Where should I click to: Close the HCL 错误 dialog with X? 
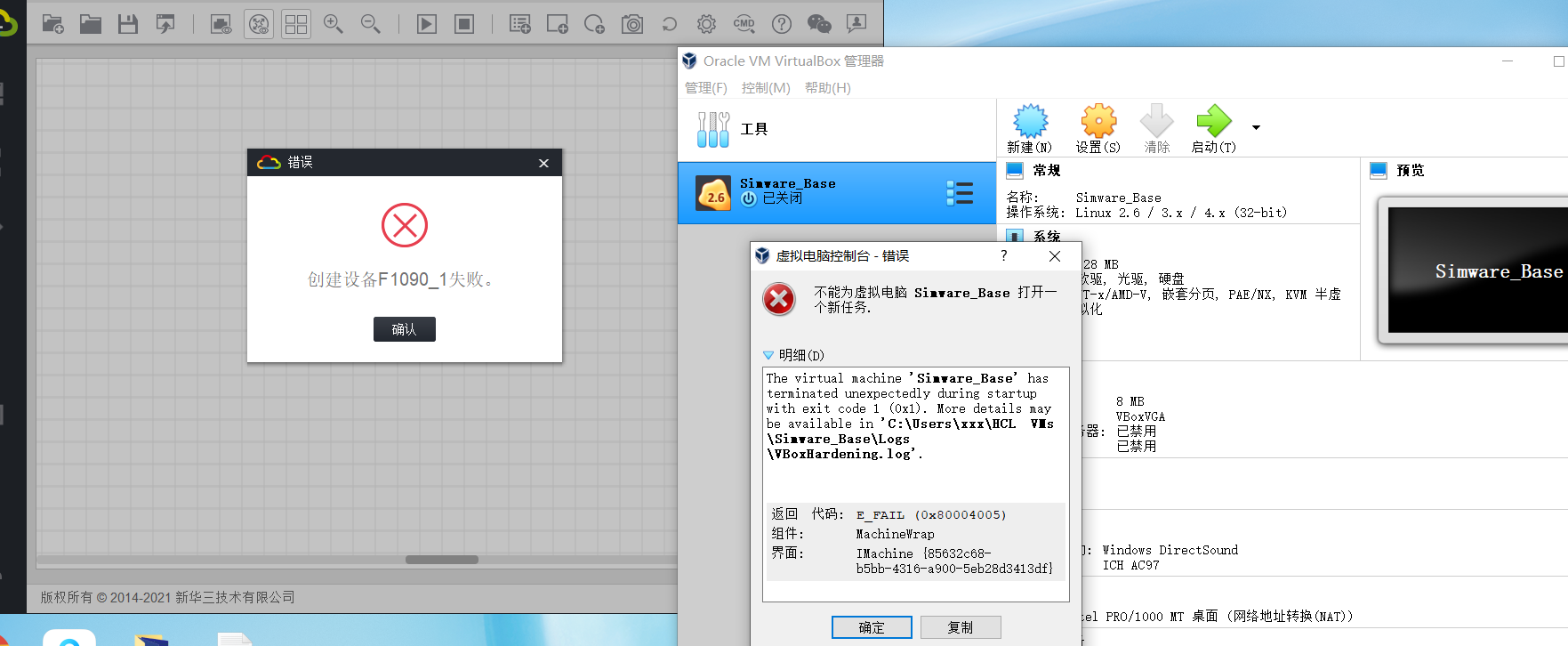[x=544, y=163]
